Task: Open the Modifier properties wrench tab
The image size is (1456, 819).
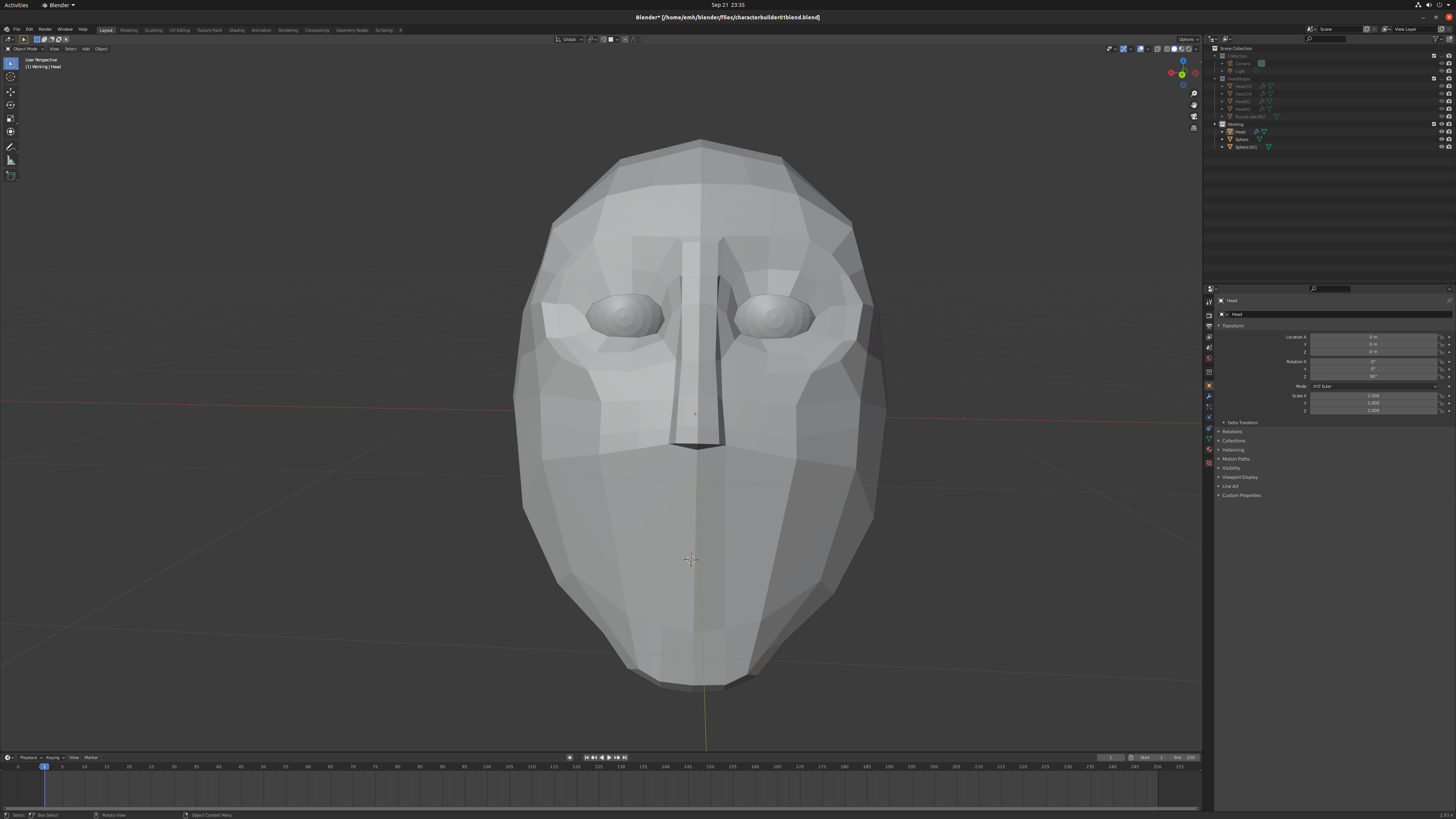Action: click(x=1209, y=396)
